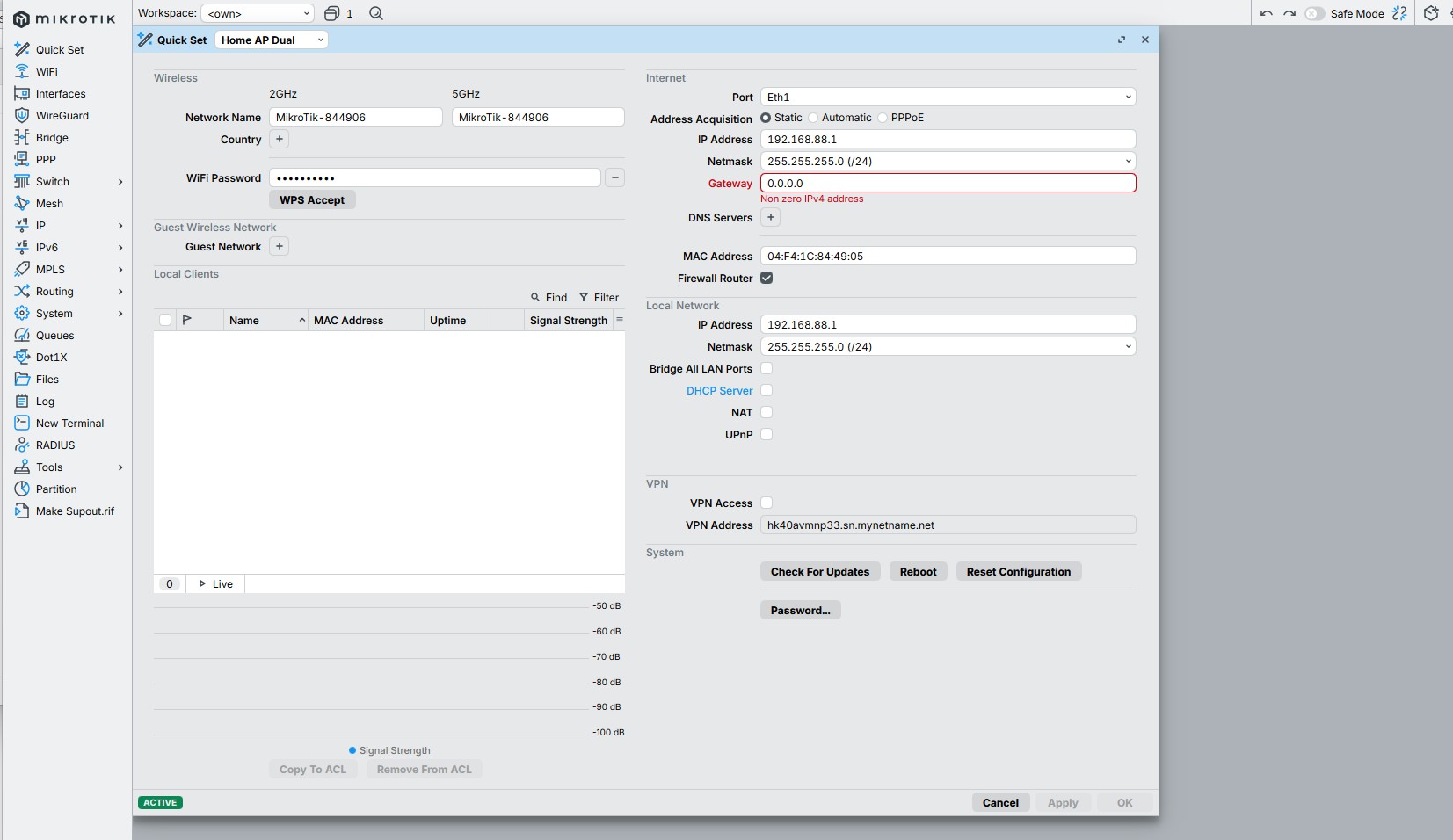
Task: Open the Internet Port Eth1 dropdown
Action: pyautogui.click(x=948, y=97)
